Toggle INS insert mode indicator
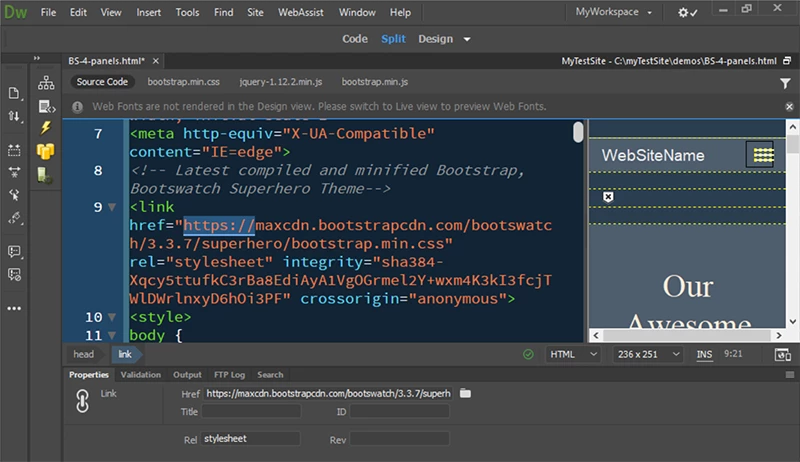This screenshot has height=462, width=800. pyautogui.click(x=704, y=354)
